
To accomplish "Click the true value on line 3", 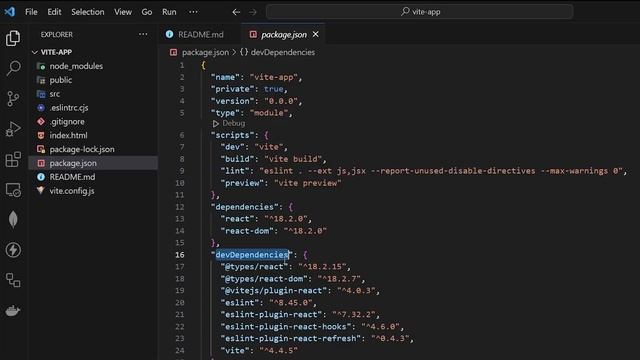I will 273,89.
